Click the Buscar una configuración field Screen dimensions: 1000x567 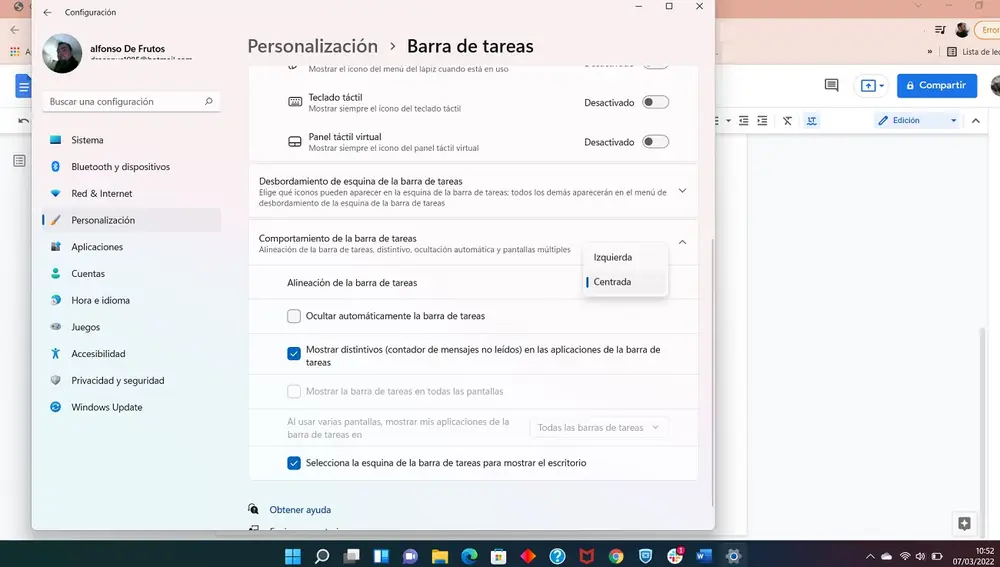[131, 101]
